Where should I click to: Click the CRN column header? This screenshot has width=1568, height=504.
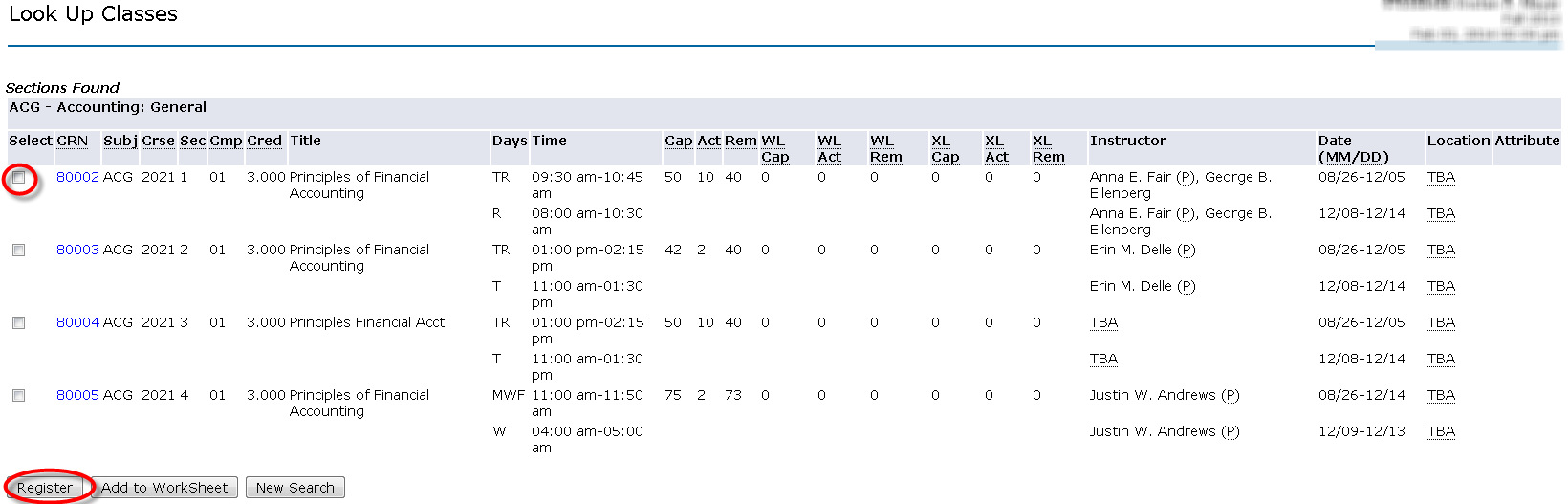72,141
